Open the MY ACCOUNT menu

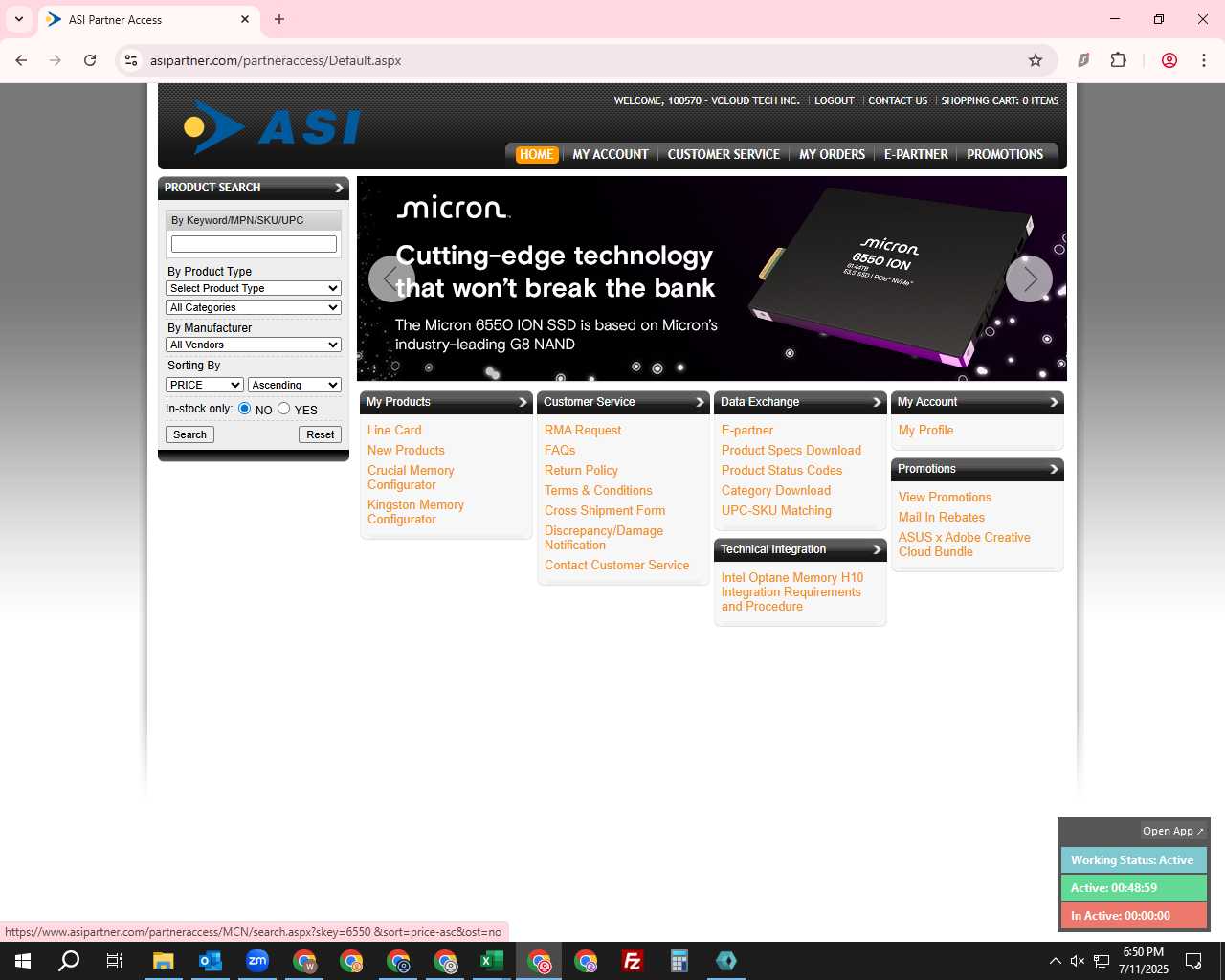pyautogui.click(x=611, y=154)
